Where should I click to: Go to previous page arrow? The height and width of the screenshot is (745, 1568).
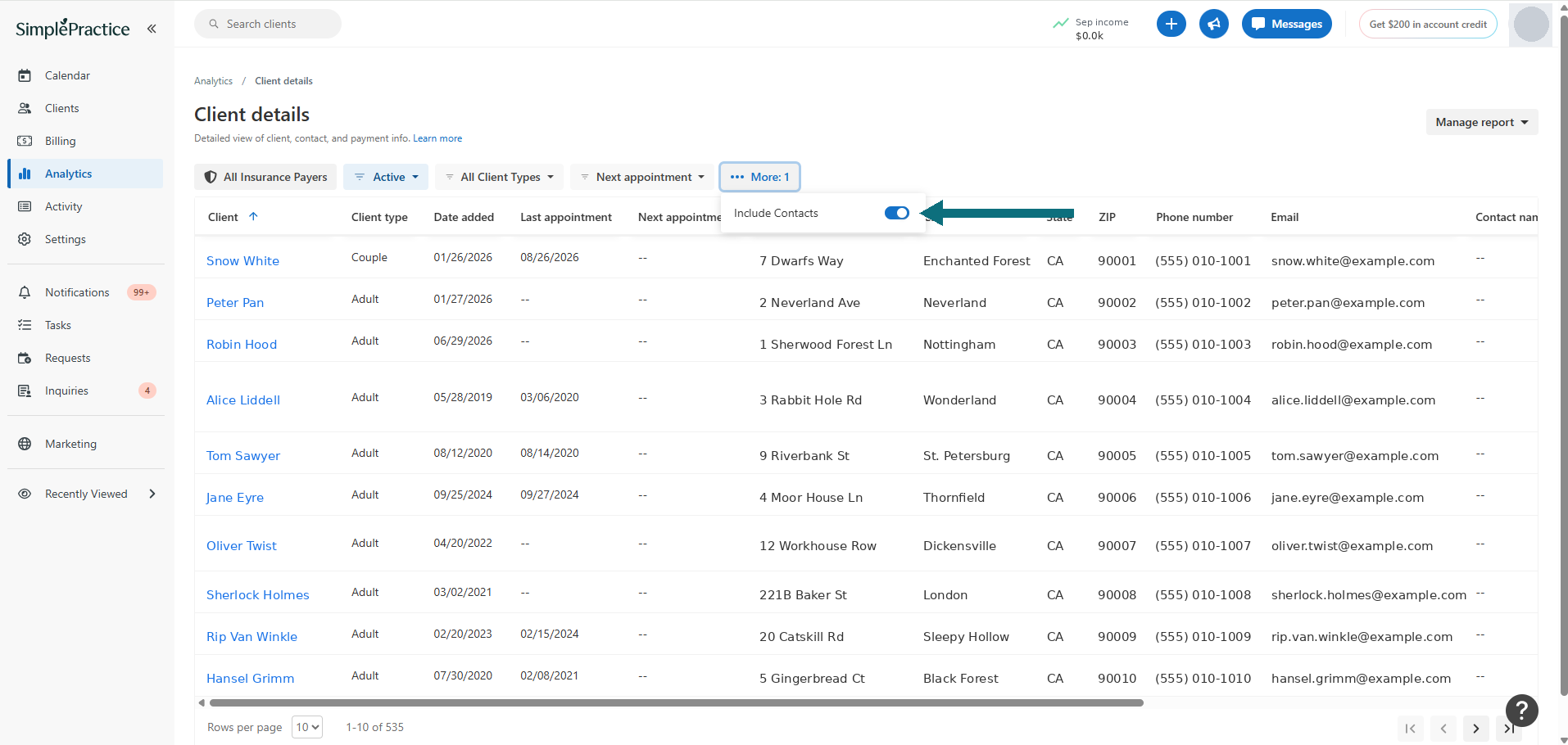click(1443, 729)
